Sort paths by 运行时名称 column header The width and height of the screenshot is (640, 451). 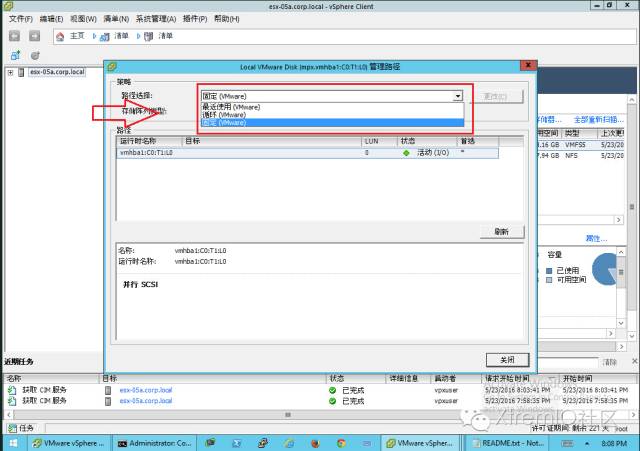click(149, 141)
